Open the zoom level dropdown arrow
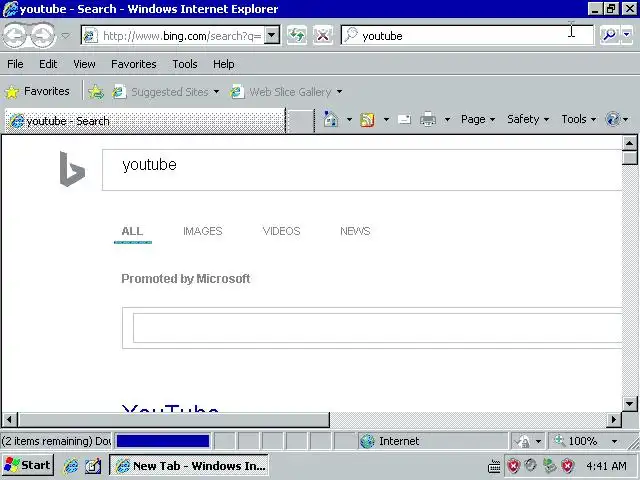Screen dimensions: 640x480 [x=614, y=441]
